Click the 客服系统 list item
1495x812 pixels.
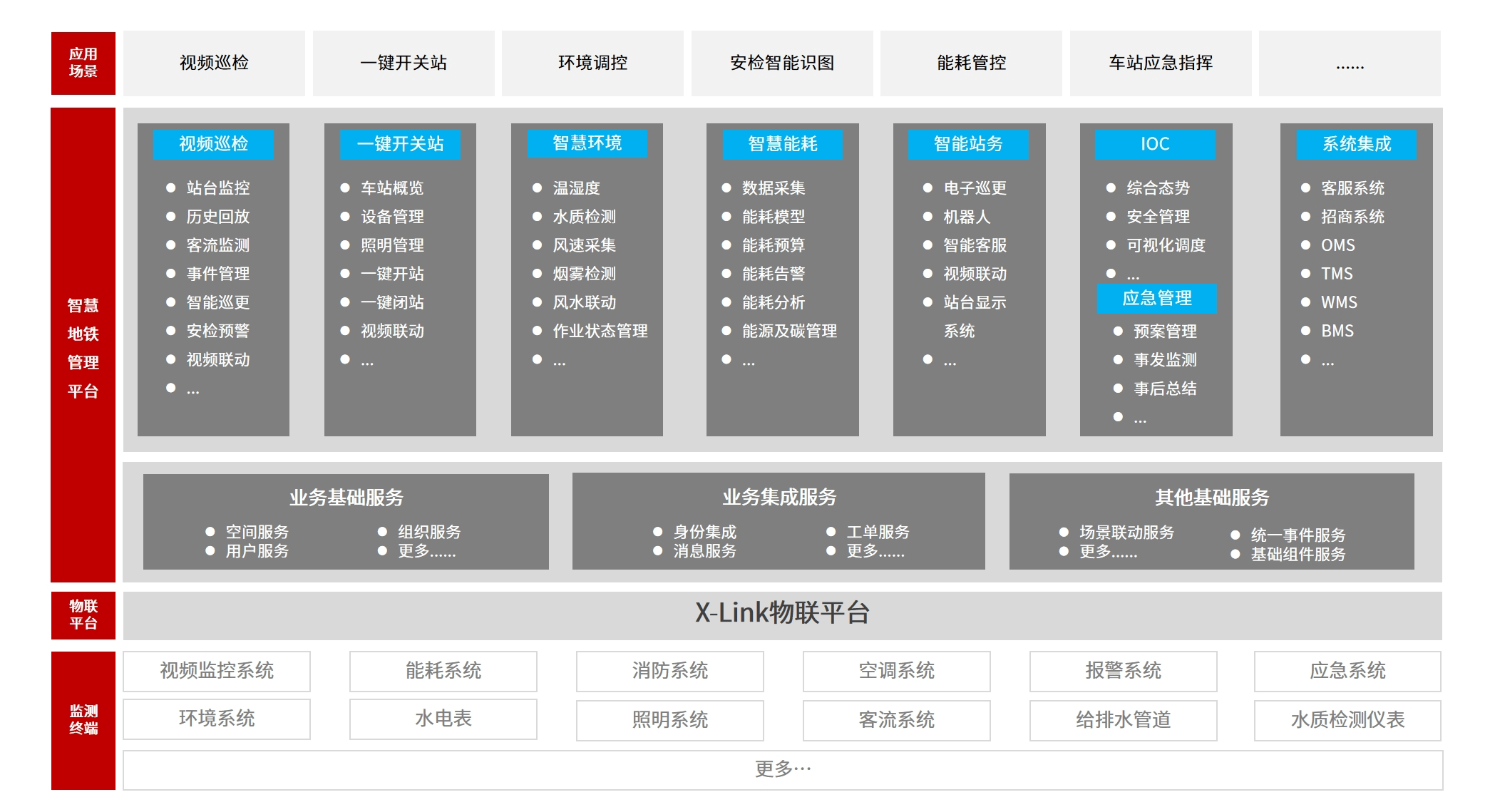pyautogui.click(x=1352, y=188)
